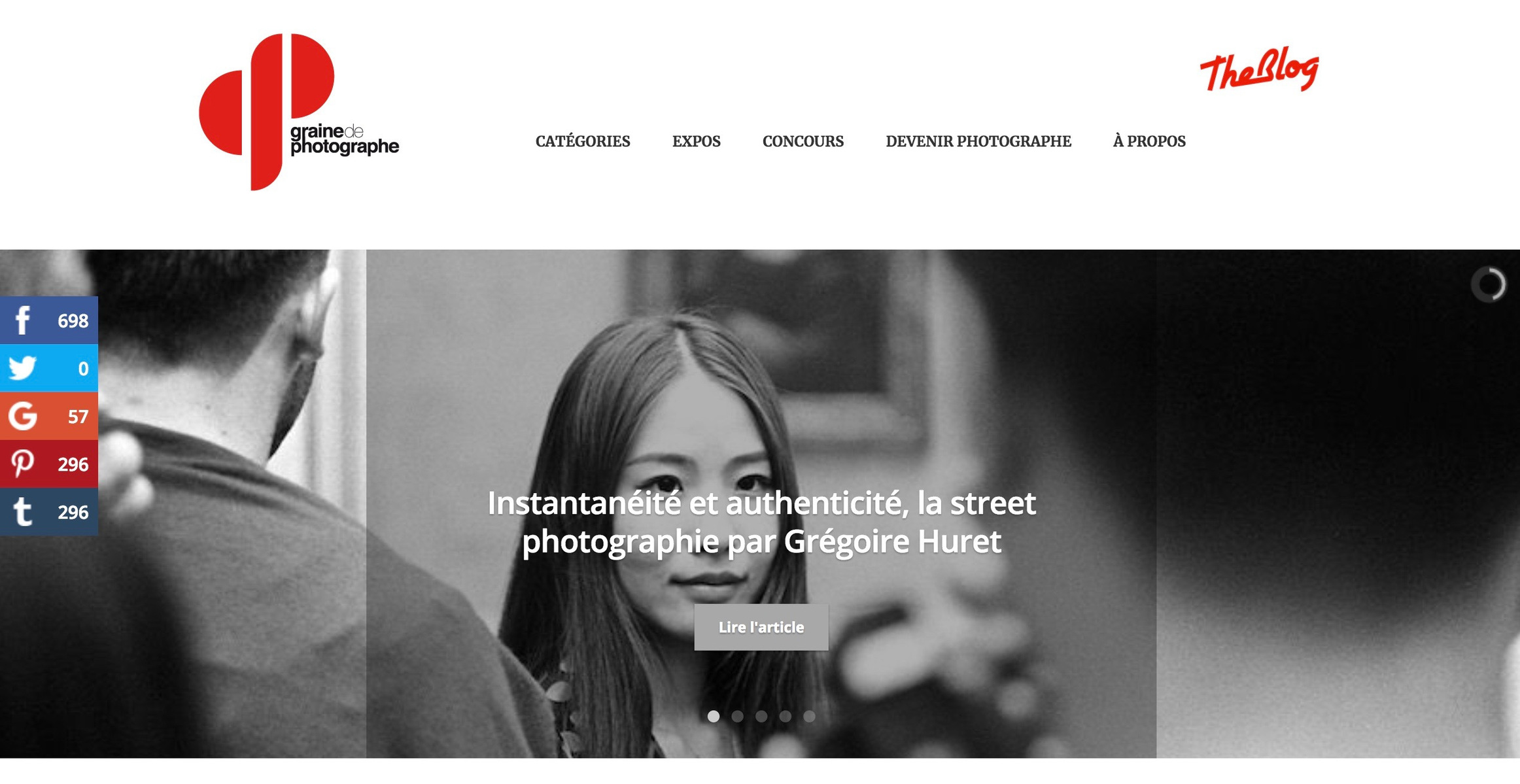The image size is (1520, 784).
Task: Switch to the third slide dot
Action: pos(761,716)
